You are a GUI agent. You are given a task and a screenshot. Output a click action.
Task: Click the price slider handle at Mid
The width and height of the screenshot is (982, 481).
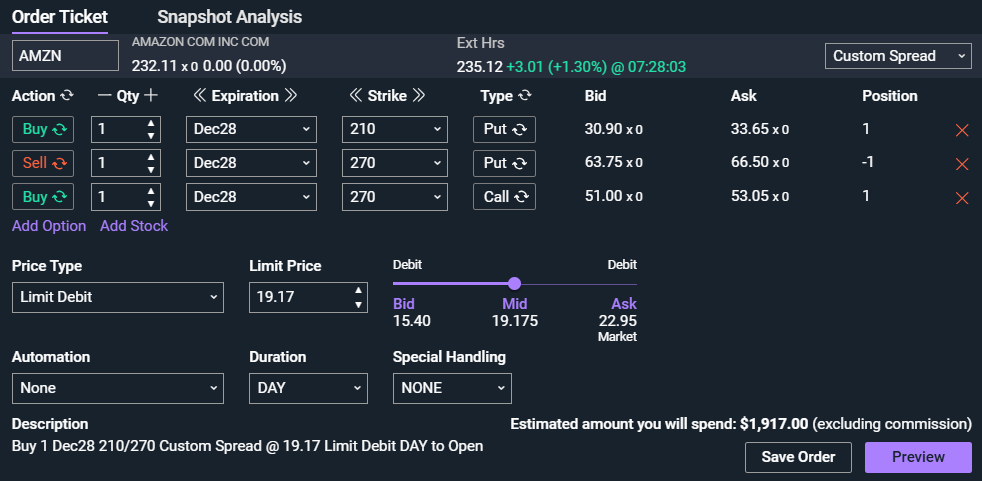coord(514,284)
